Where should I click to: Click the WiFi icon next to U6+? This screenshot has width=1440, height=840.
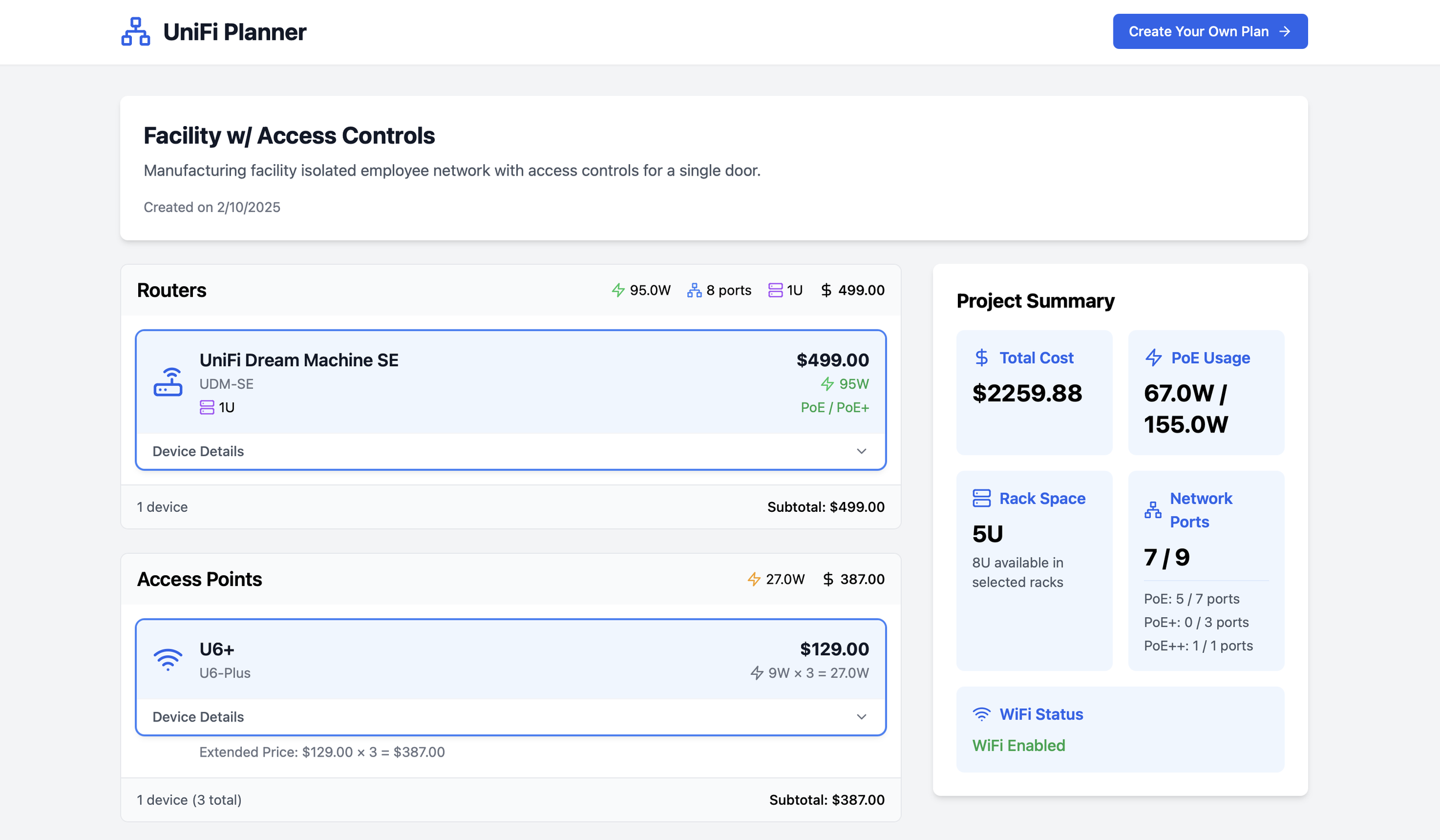click(168, 660)
